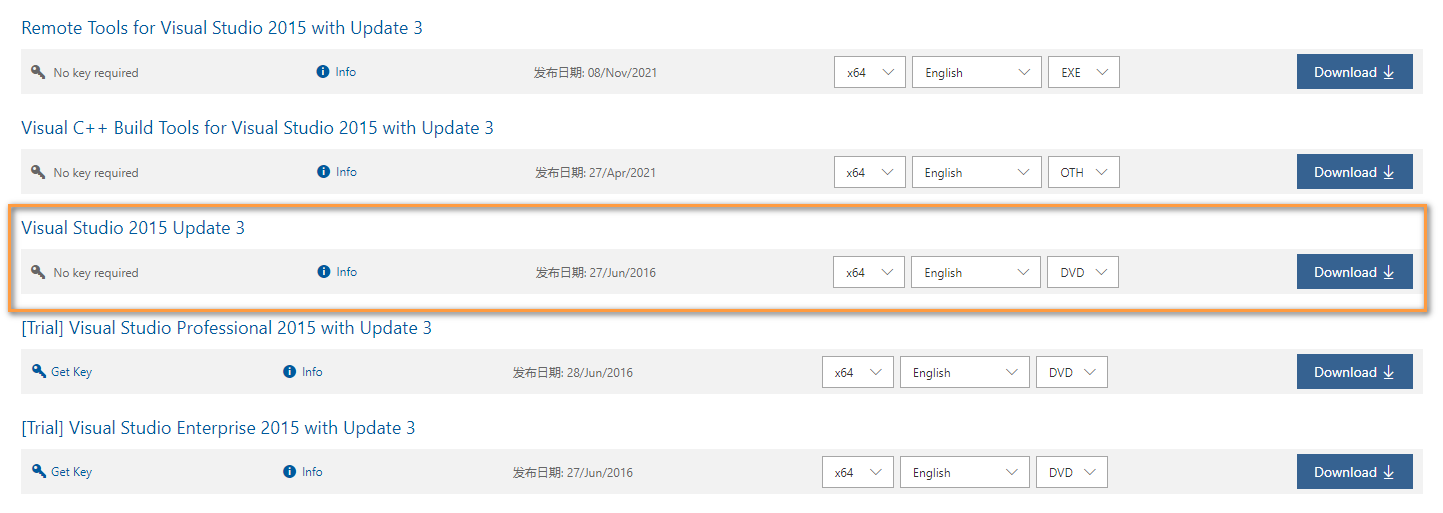Open x64 architecture dropdown for Remote Tools
Image resolution: width=1443 pixels, height=513 pixels.
tap(869, 72)
